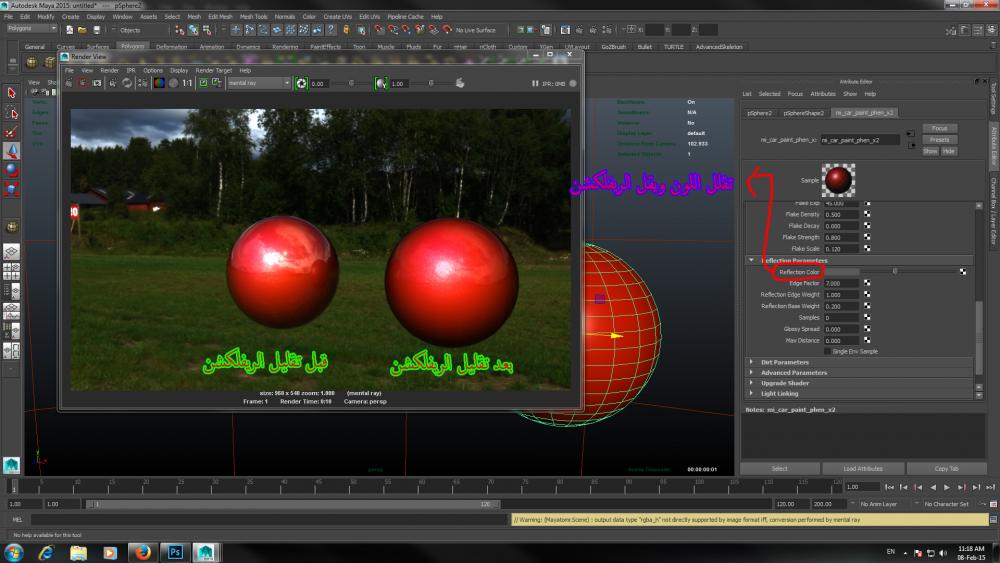Click the Load Attributes button

coord(862,468)
